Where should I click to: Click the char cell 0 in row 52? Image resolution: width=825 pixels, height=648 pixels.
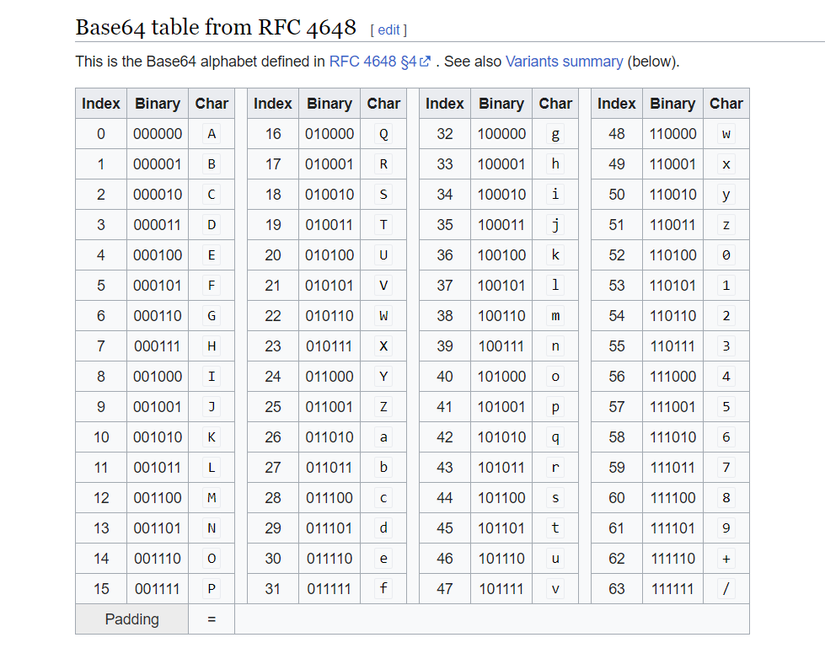pos(726,255)
